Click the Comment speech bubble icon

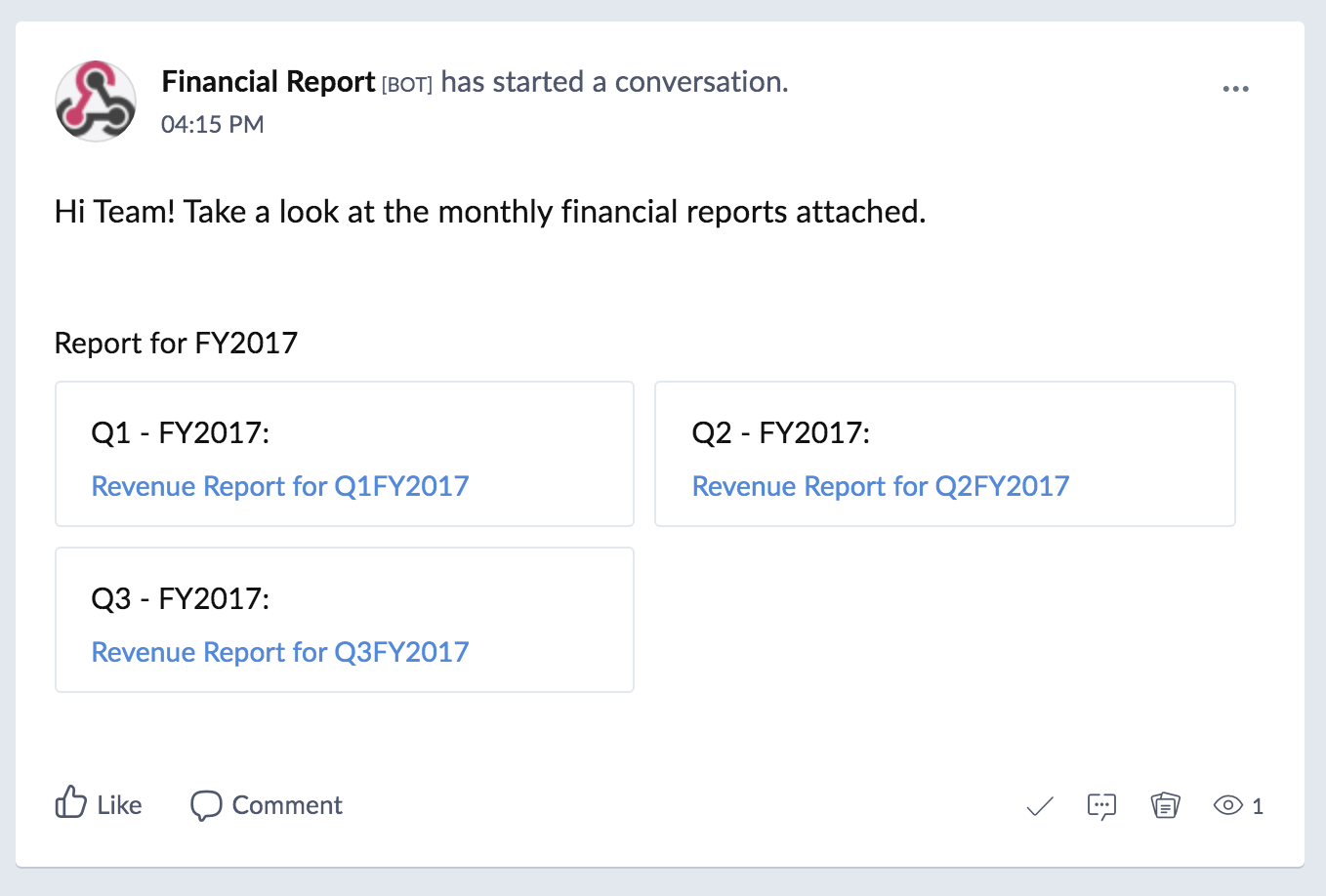point(206,805)
